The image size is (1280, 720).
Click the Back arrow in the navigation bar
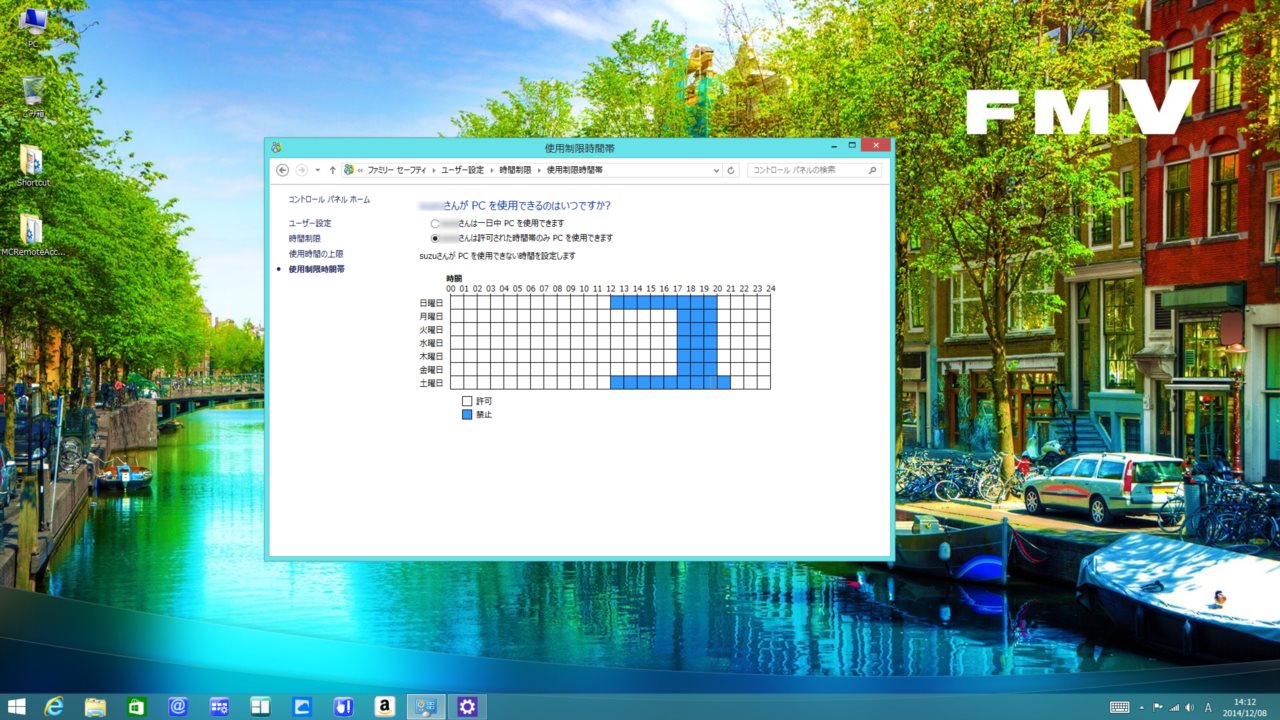coord(283,170)
